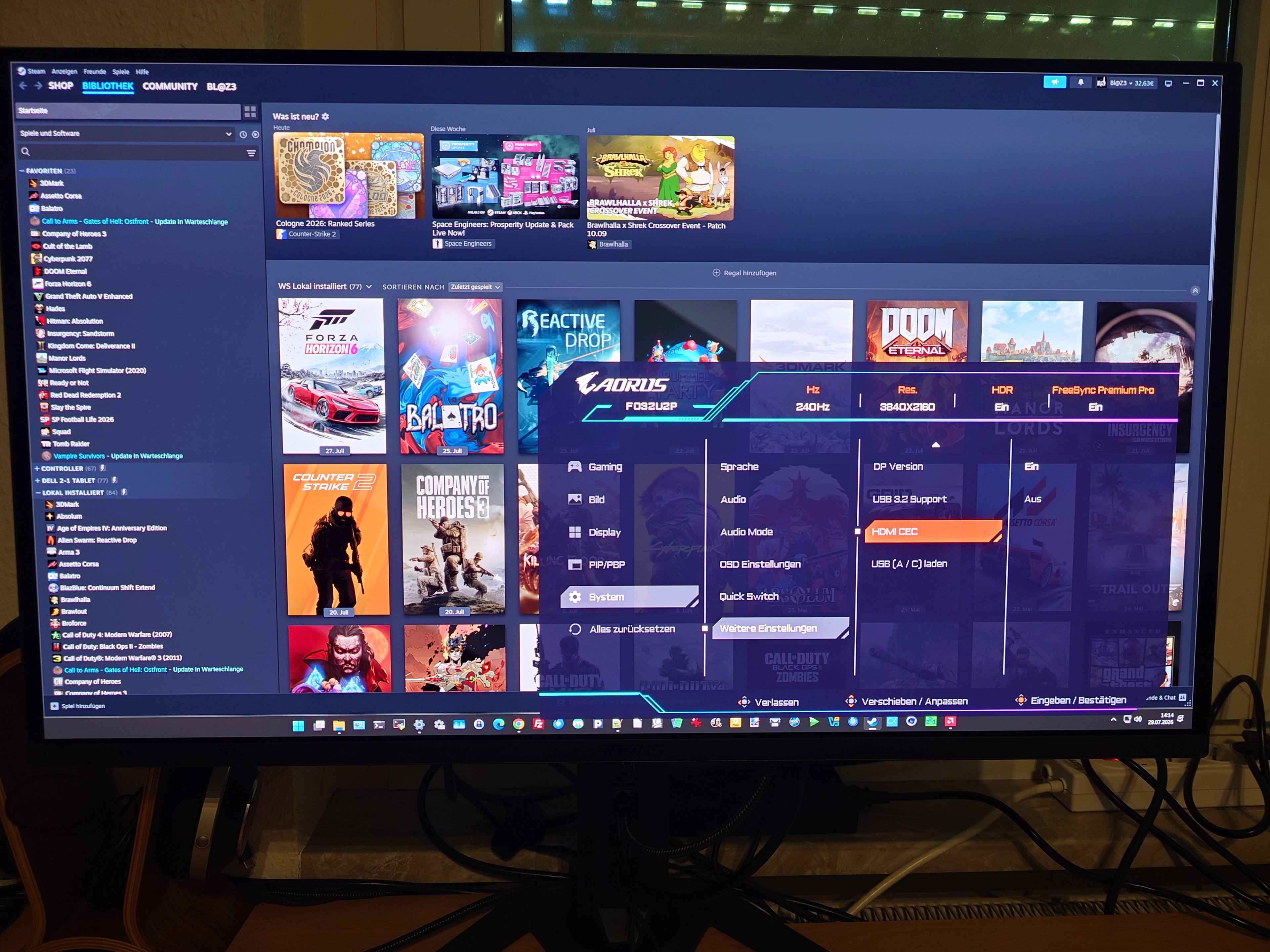Open advanced filter options in library search

point(251,153)
